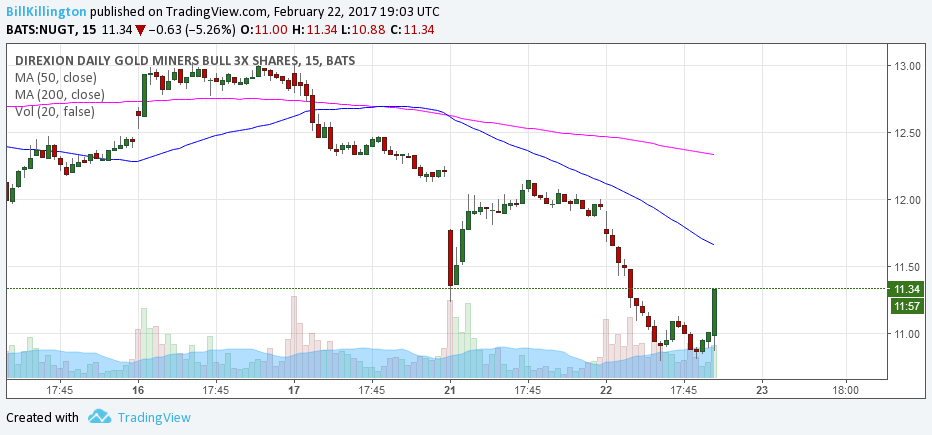Click the close value C:11.34
The height and width of the screenshot is (435, 932).
tap(414, 29)
